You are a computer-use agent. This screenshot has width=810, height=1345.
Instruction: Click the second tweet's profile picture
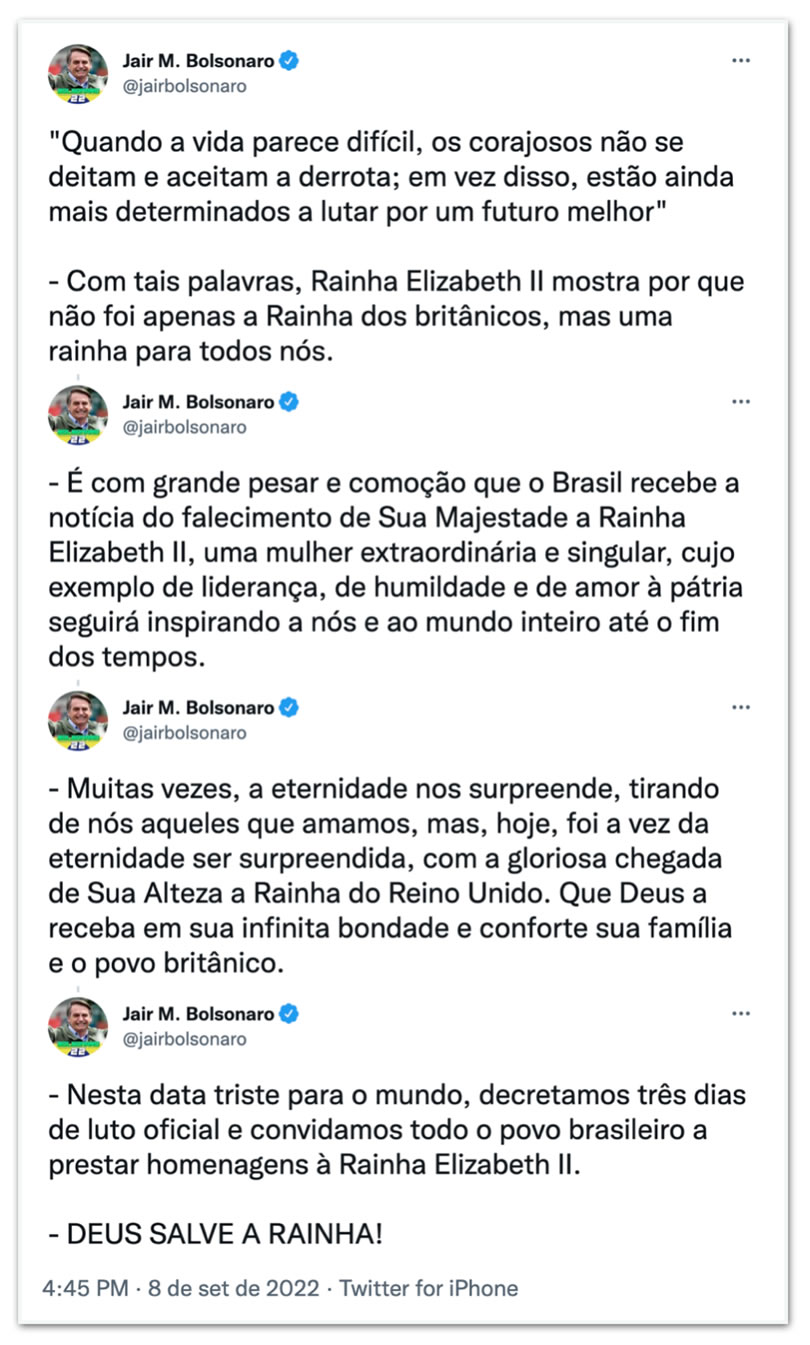click(x=77, y=414)
